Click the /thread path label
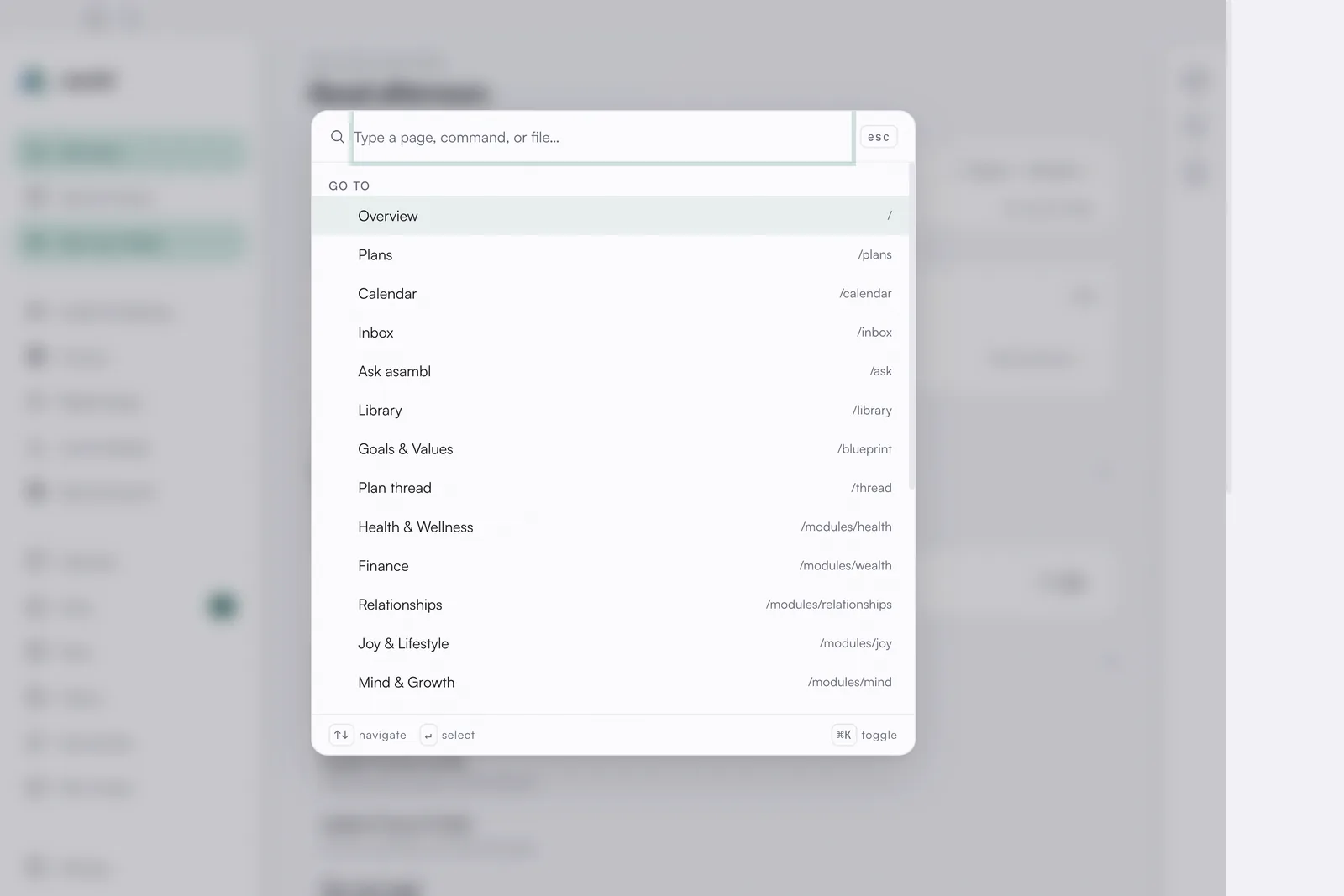Image resolution: width=1344 pixels, height=896 pixels. pos(871,488)
